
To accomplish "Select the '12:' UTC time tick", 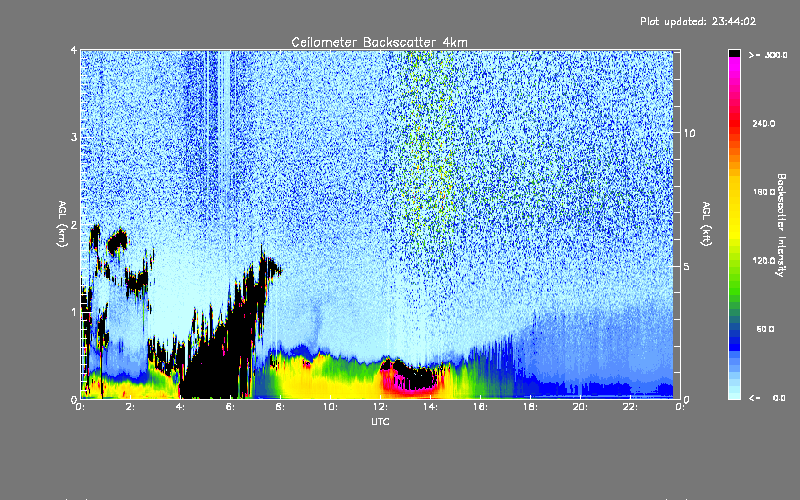I will 380,407.
